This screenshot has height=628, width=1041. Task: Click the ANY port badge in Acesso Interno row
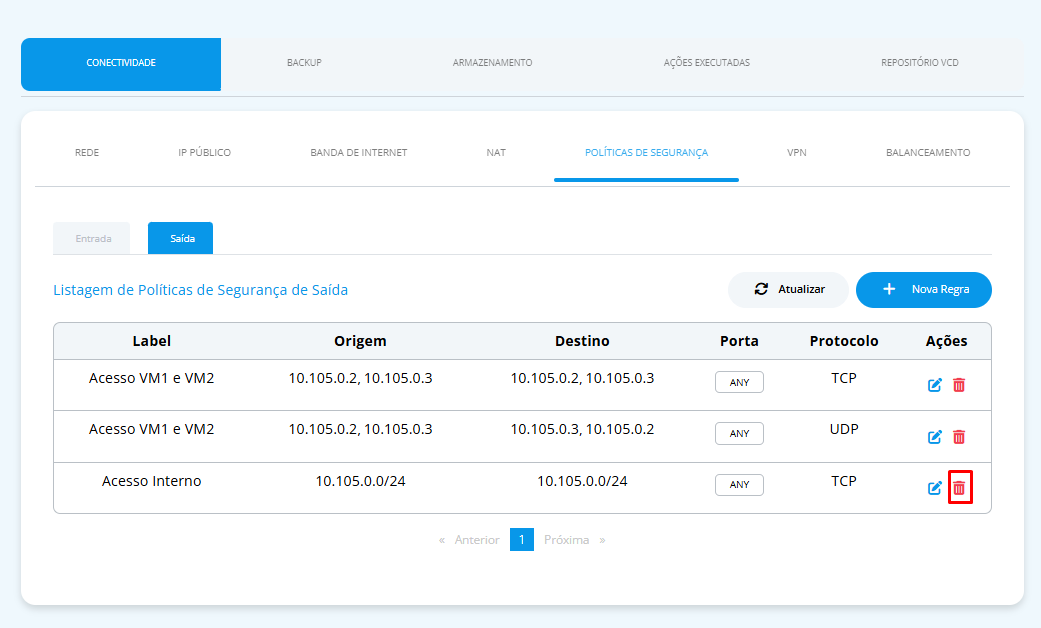click(739, 485)
